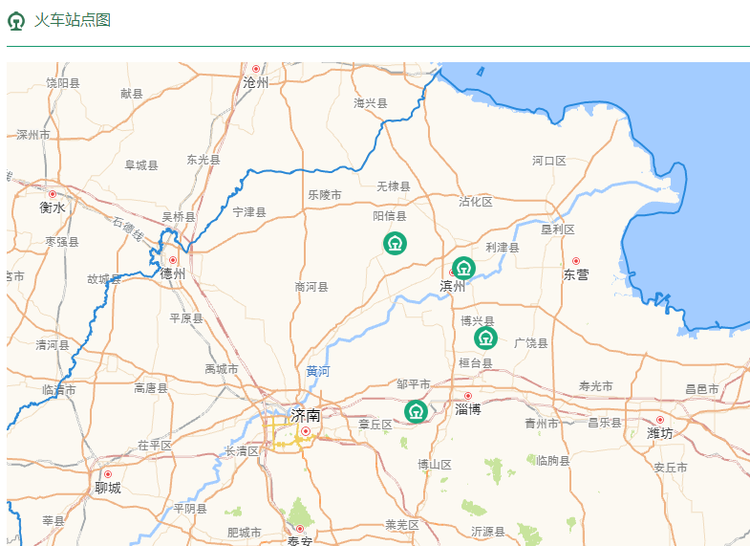Viewport: 750px width, 546px height.
Task: Click the 东光县 label
Action: coord(203,160)
